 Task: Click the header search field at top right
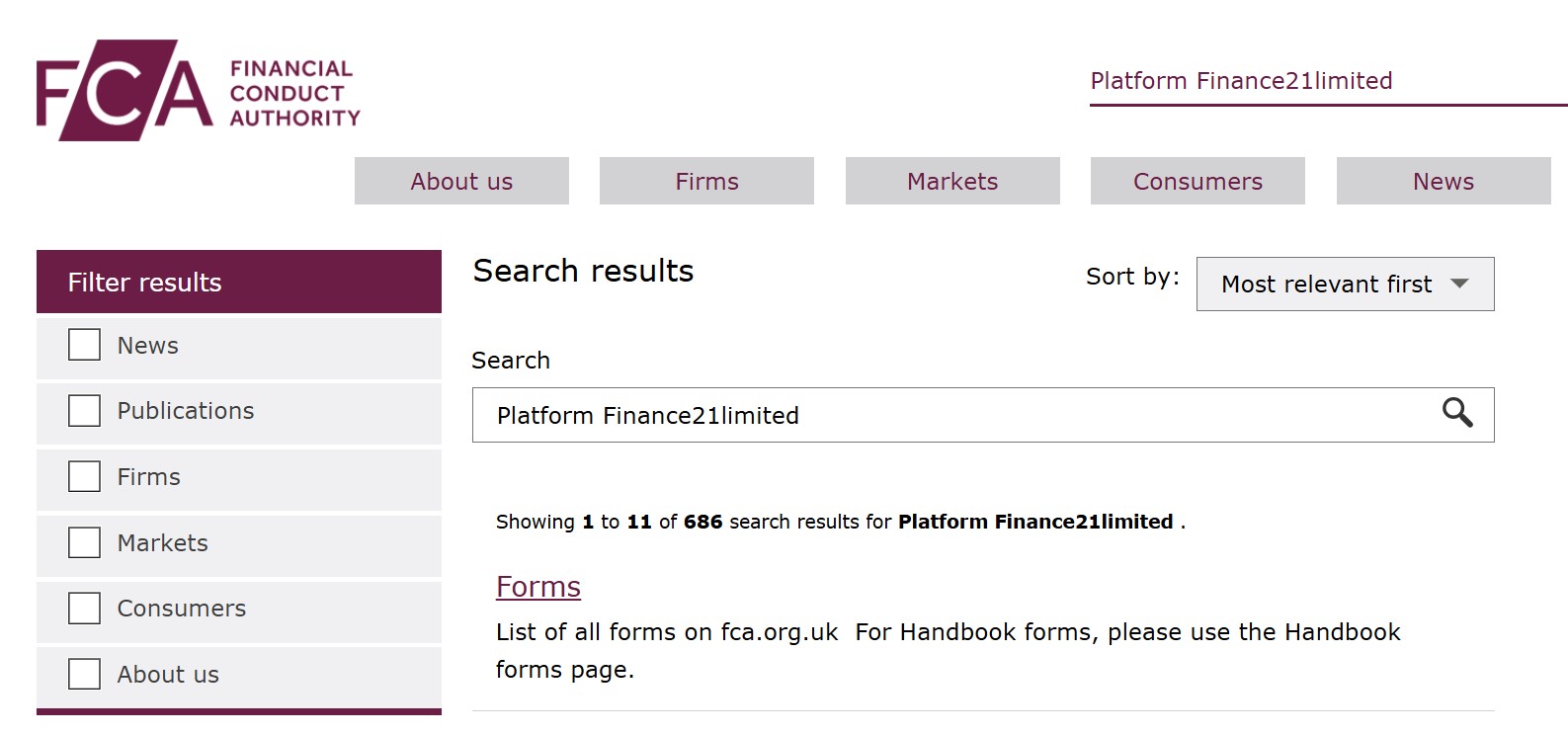[1328, 81]
